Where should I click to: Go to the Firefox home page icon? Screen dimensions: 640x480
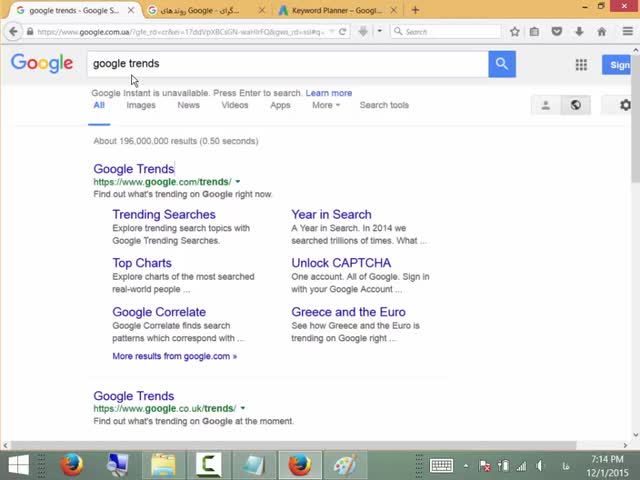[602, 31]
